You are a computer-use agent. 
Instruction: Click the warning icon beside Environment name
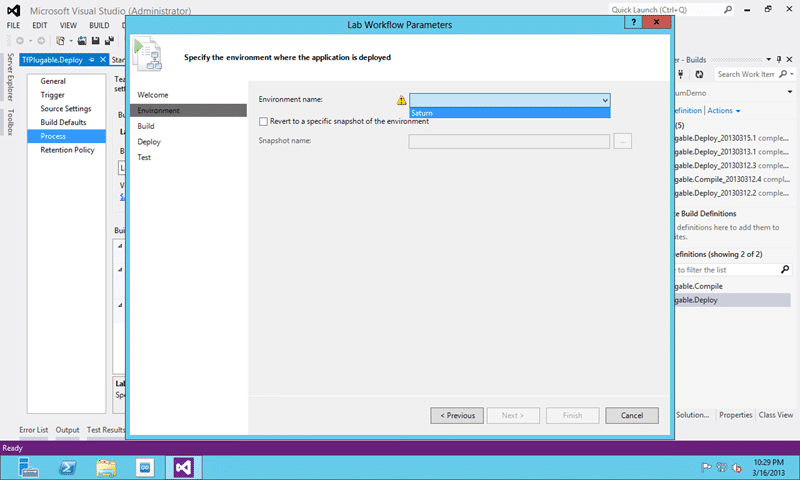point(402,100)
